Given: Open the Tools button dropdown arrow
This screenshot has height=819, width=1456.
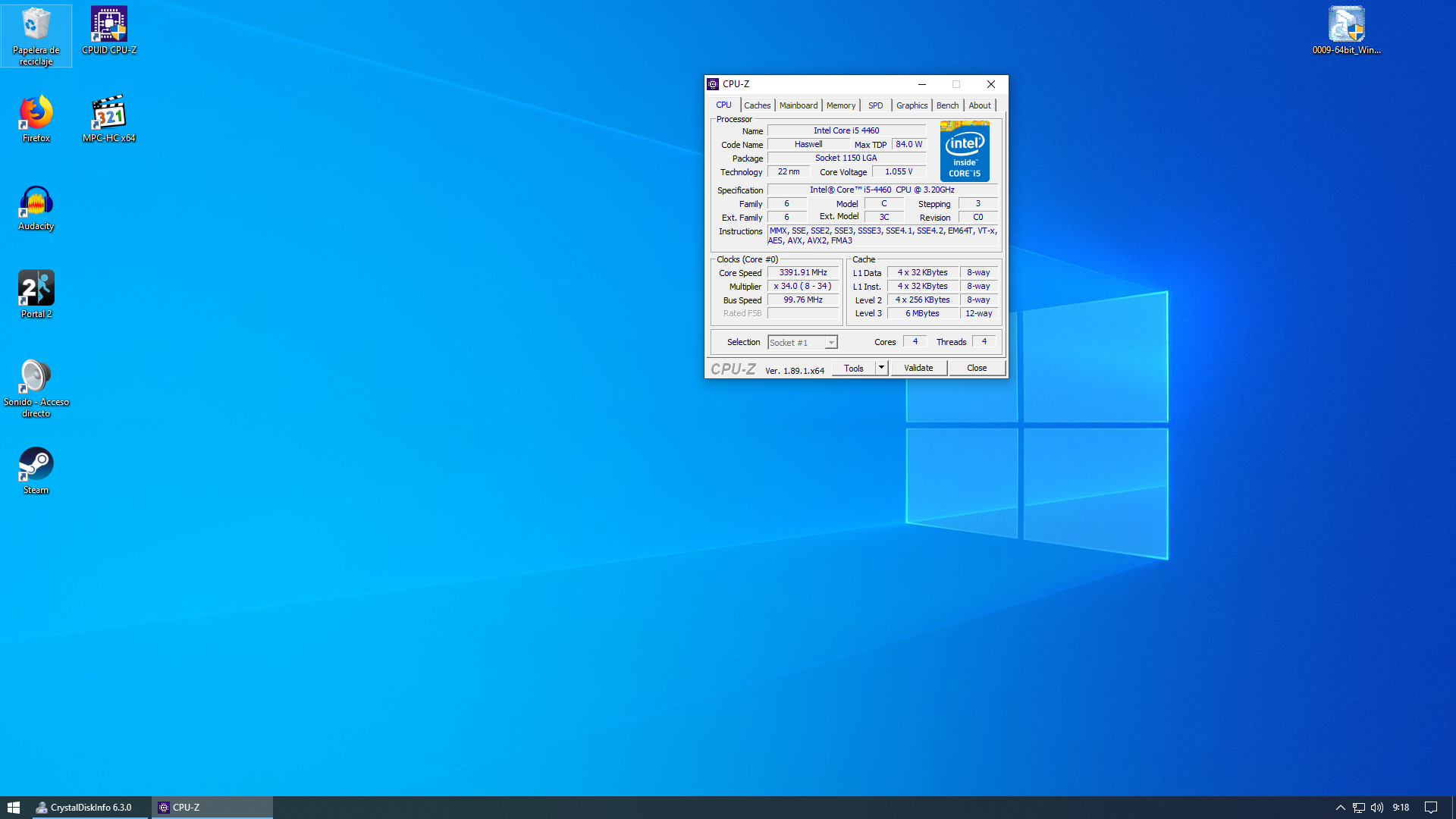Looking at the screenshot, I should 881,368.
